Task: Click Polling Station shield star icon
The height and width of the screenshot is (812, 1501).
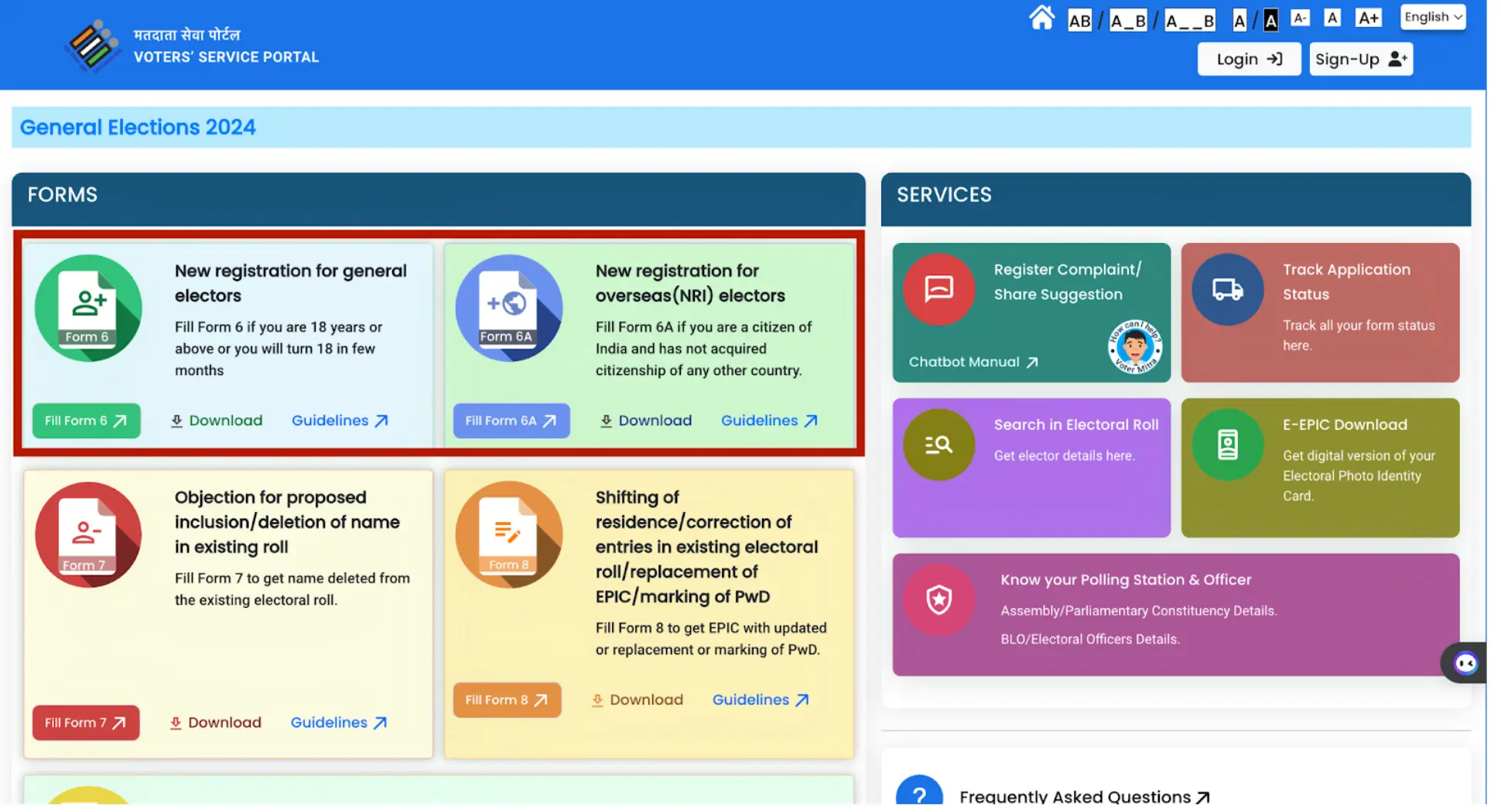Action: coord(939,599)
